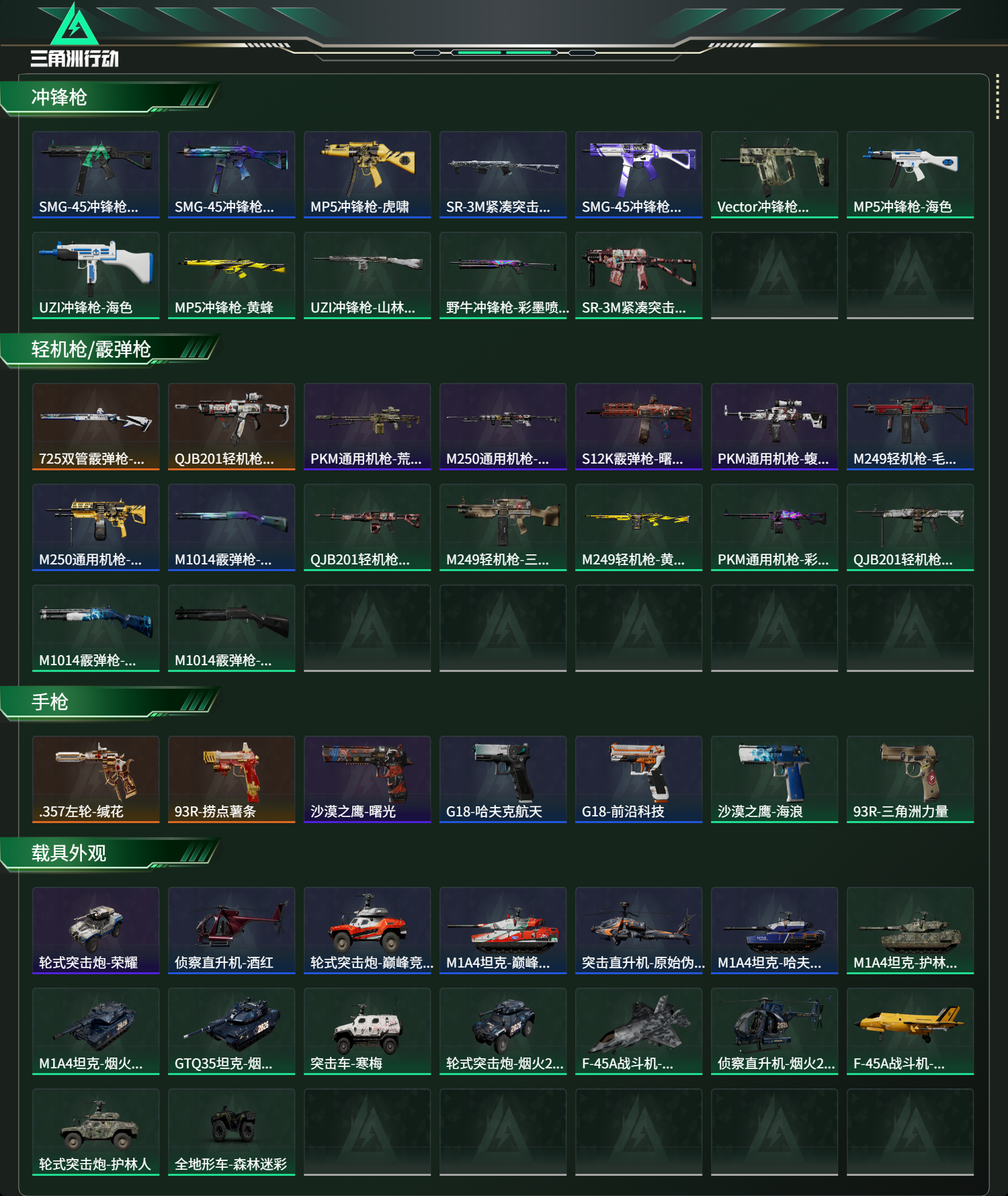
Task: Select the MP5冲锋枪-虎啸 skin tile
Action: click(367, 175)
